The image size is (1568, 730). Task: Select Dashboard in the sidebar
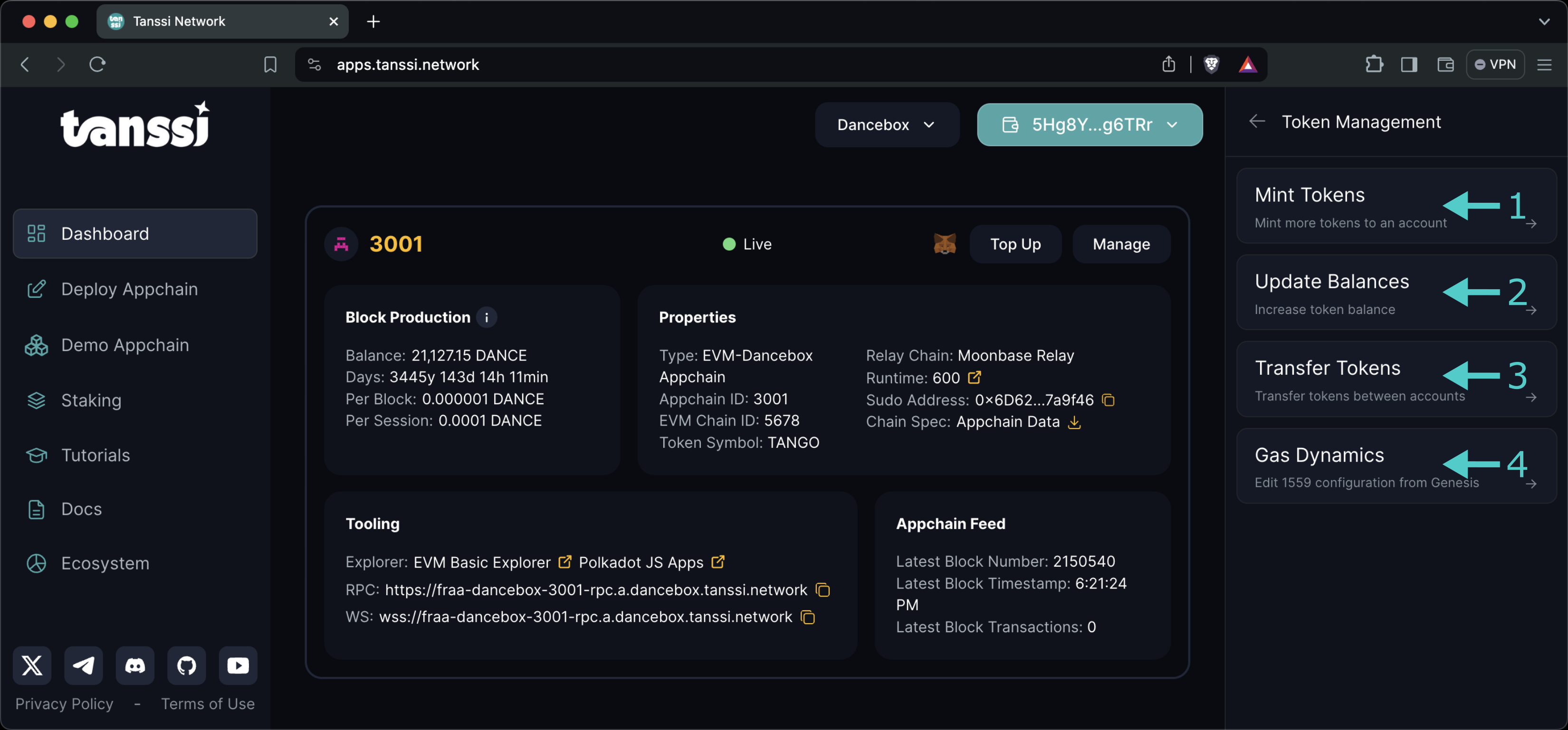135,234
